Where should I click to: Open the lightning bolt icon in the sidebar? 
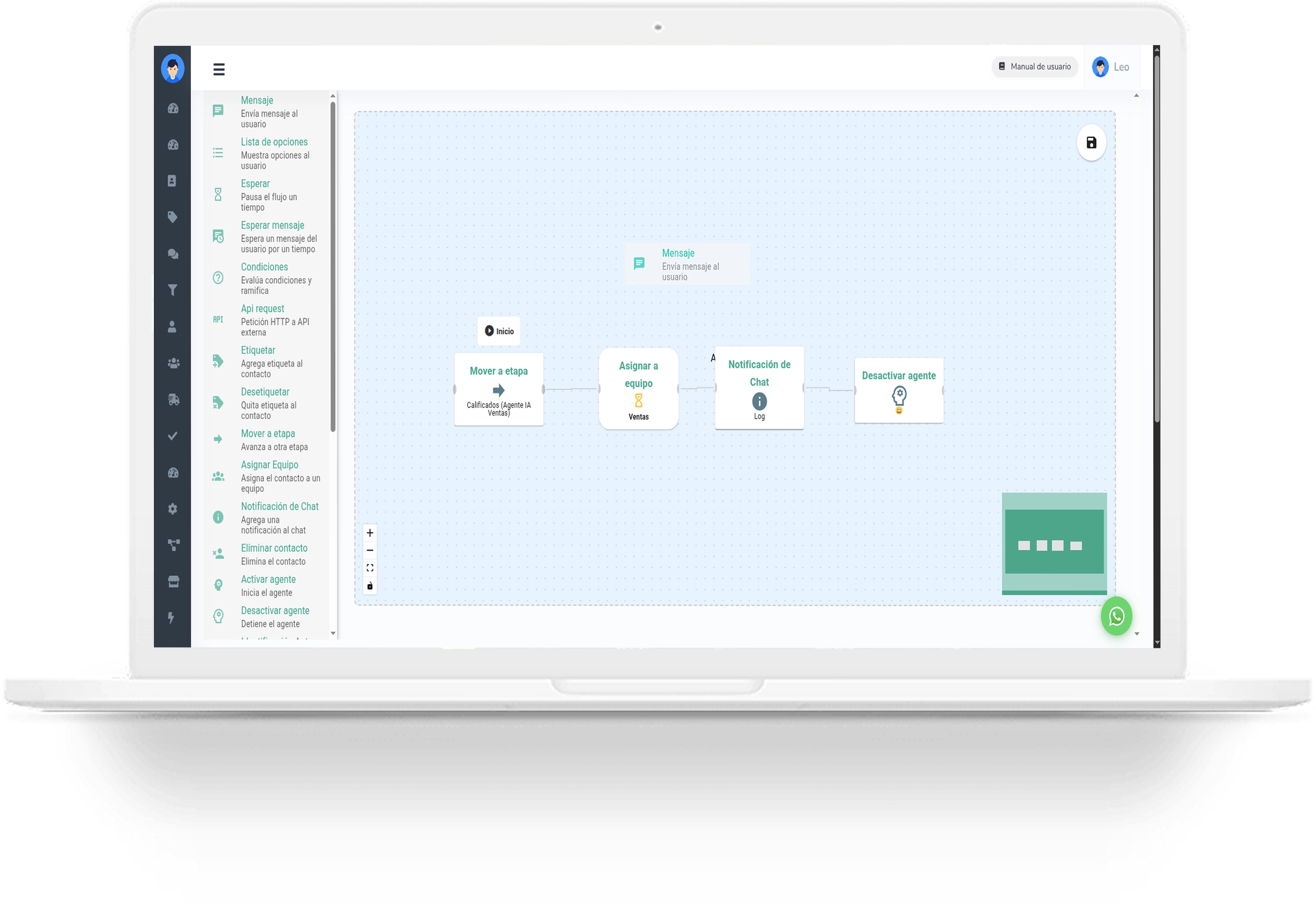(x=171, y=618)
